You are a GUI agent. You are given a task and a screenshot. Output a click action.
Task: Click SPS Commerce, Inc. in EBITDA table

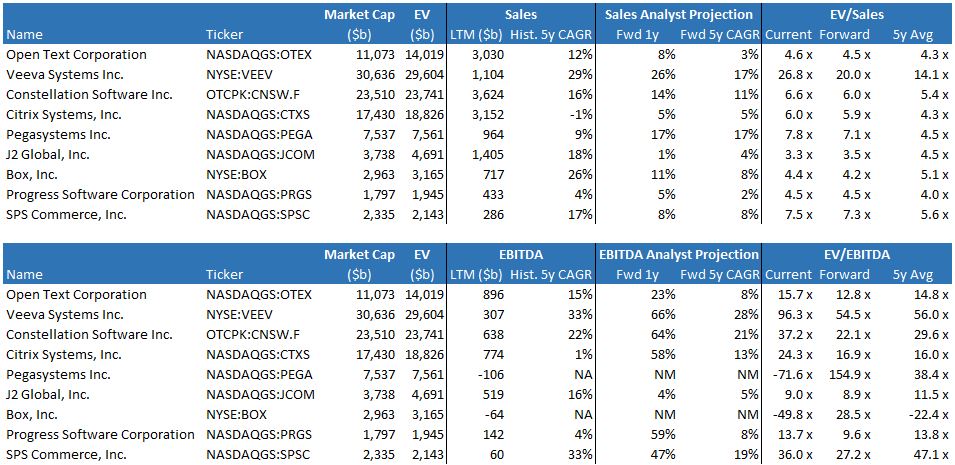pyautogui.click(x=65, y=455)
